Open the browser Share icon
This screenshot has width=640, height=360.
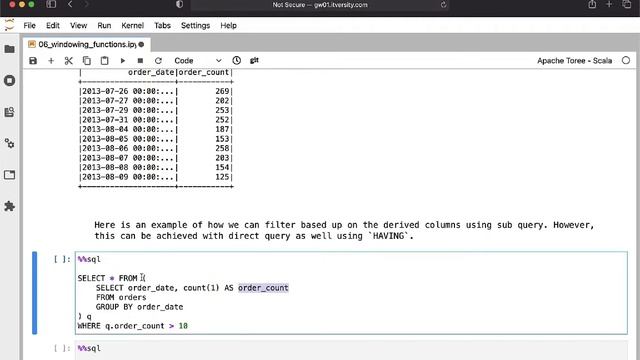point(592,4)
